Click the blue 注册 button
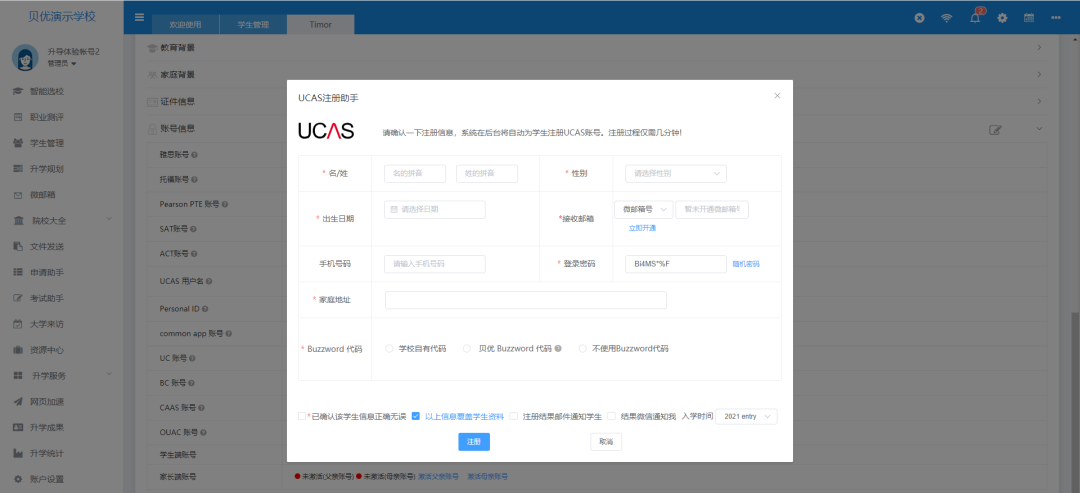Viewport: 1080px width, 493px height. 474,442
